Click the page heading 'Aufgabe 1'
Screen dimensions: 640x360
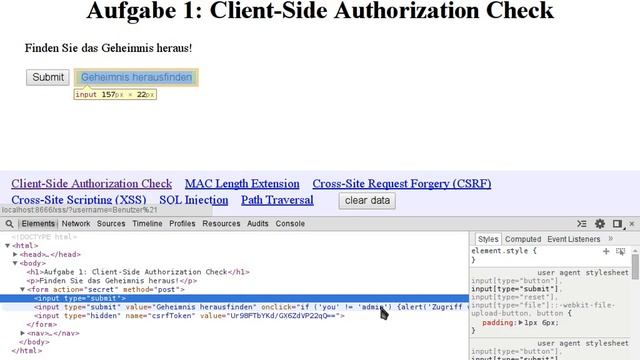pos(320,10)
